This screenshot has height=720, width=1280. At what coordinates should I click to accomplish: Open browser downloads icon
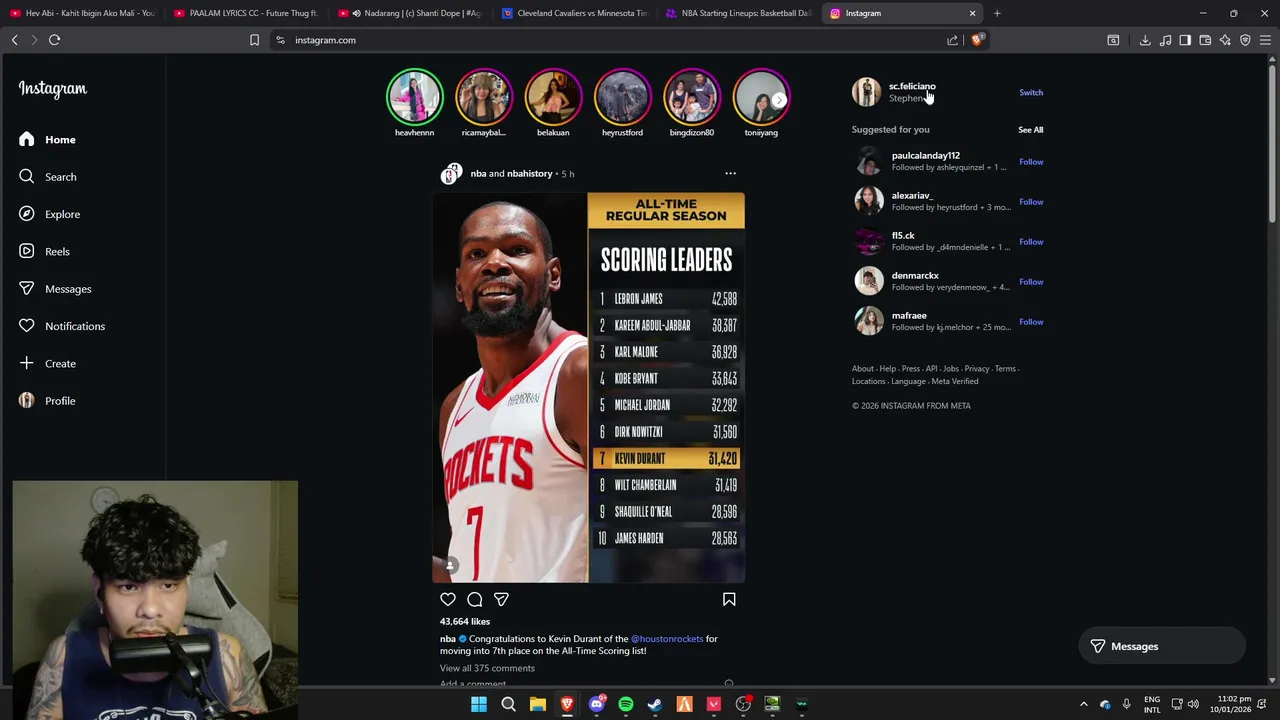click(x=1145, y=40)
